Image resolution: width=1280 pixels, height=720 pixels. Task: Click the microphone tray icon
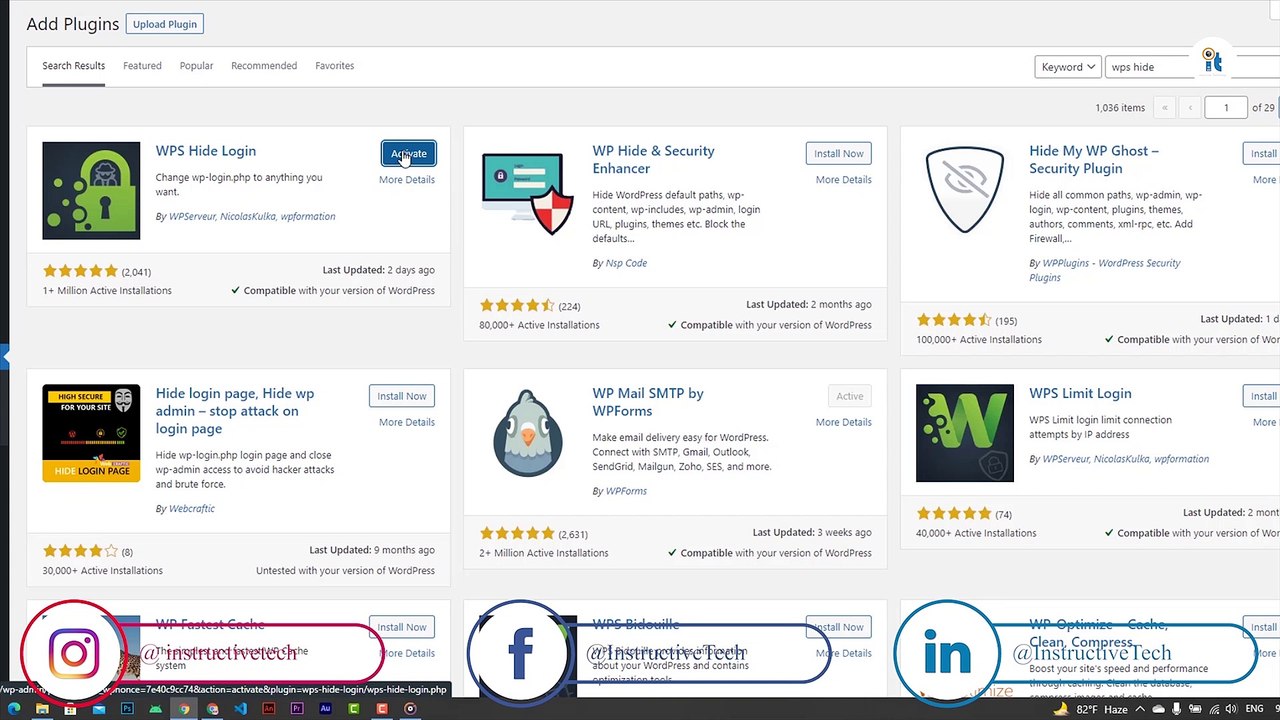[x=1176, y=709]
